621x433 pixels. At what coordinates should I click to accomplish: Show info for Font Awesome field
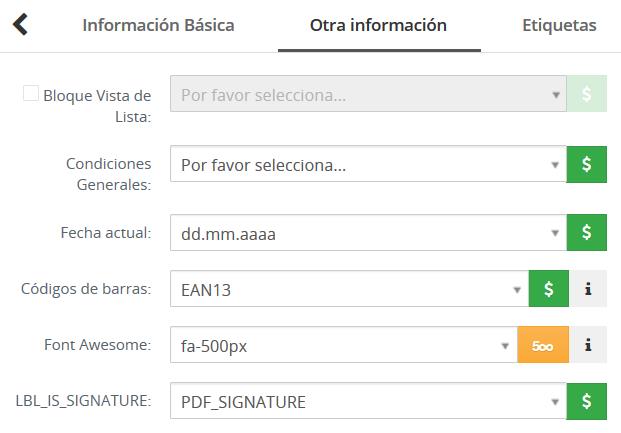tap(588, 345)
